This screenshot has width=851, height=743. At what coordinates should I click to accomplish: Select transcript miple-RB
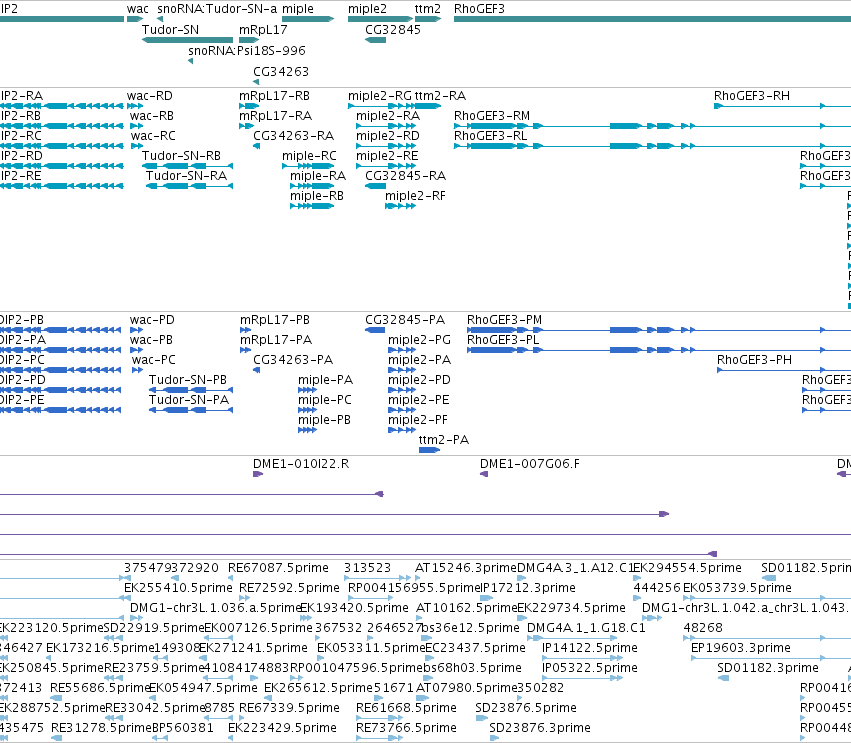pyautogui.click(x=317, y=196)
